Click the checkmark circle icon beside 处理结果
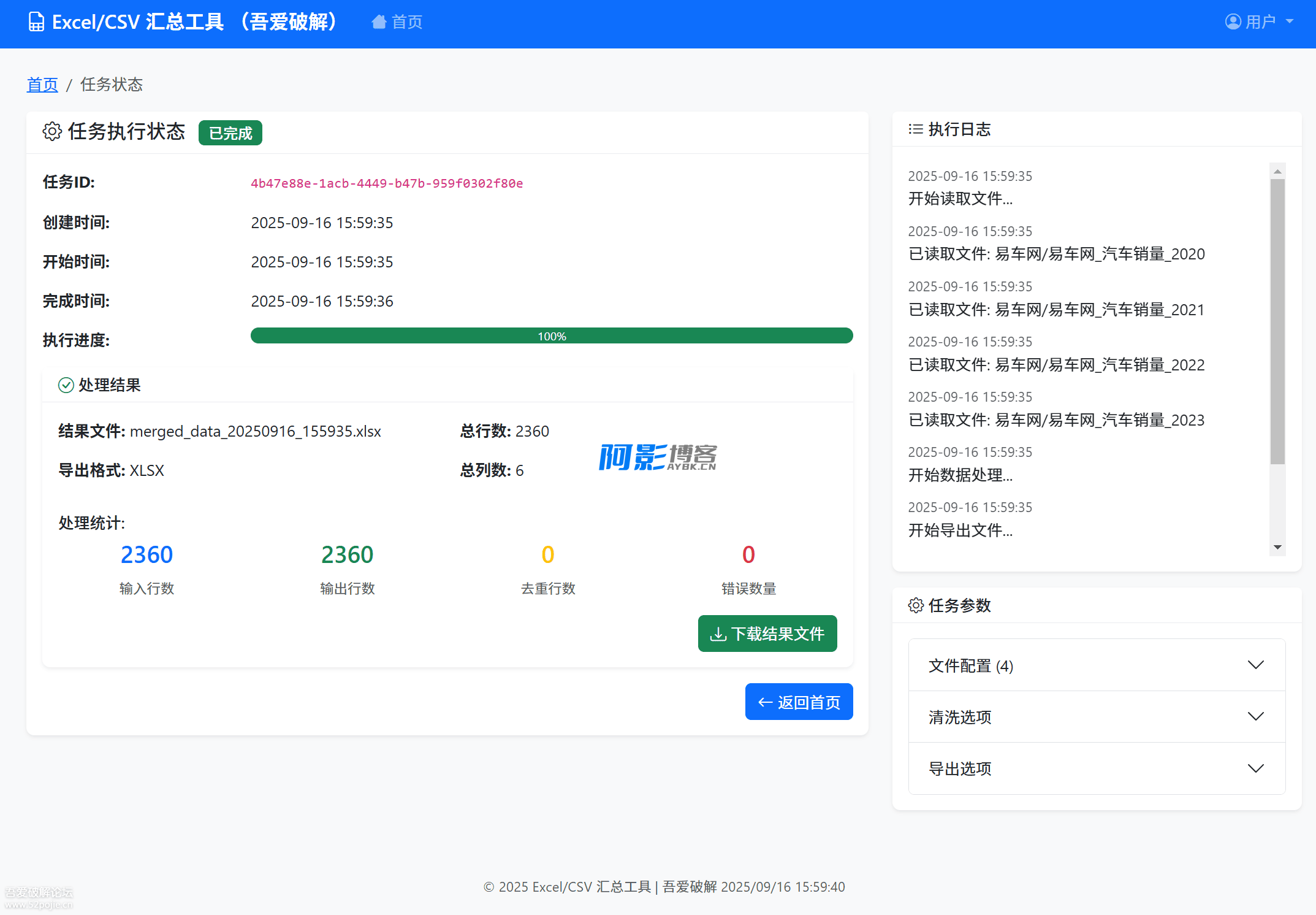Viewport: 1316px width, 915px height. coord(66,385)
